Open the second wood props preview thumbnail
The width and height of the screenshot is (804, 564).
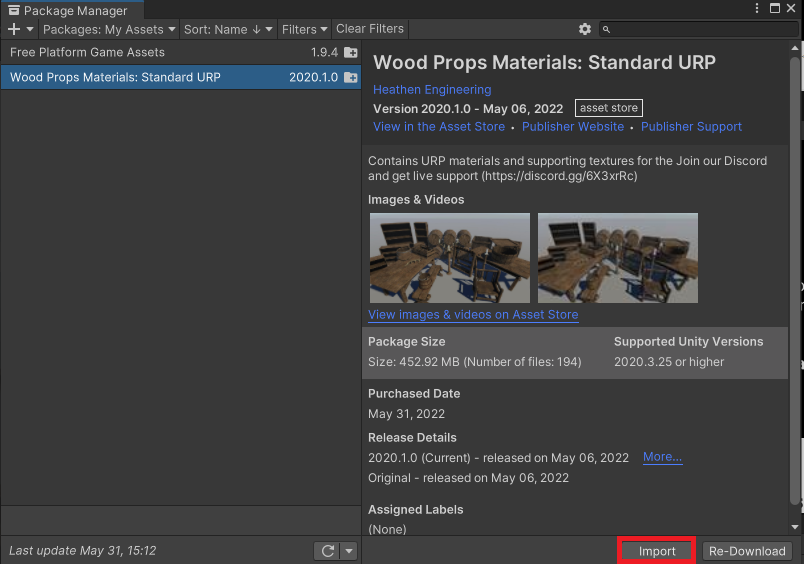point(618,258)
